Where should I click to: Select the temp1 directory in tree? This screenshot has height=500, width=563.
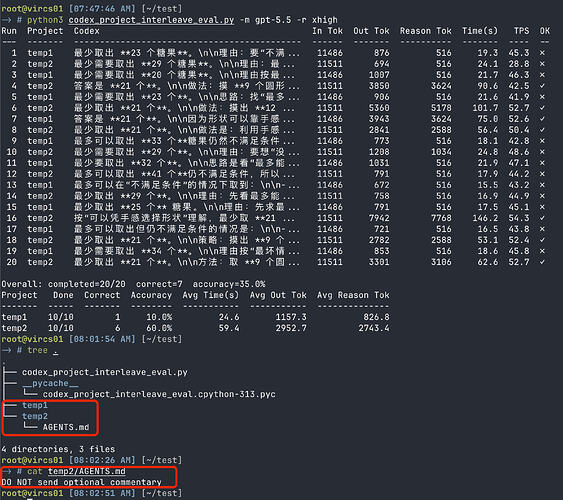[x=35, y=405]
